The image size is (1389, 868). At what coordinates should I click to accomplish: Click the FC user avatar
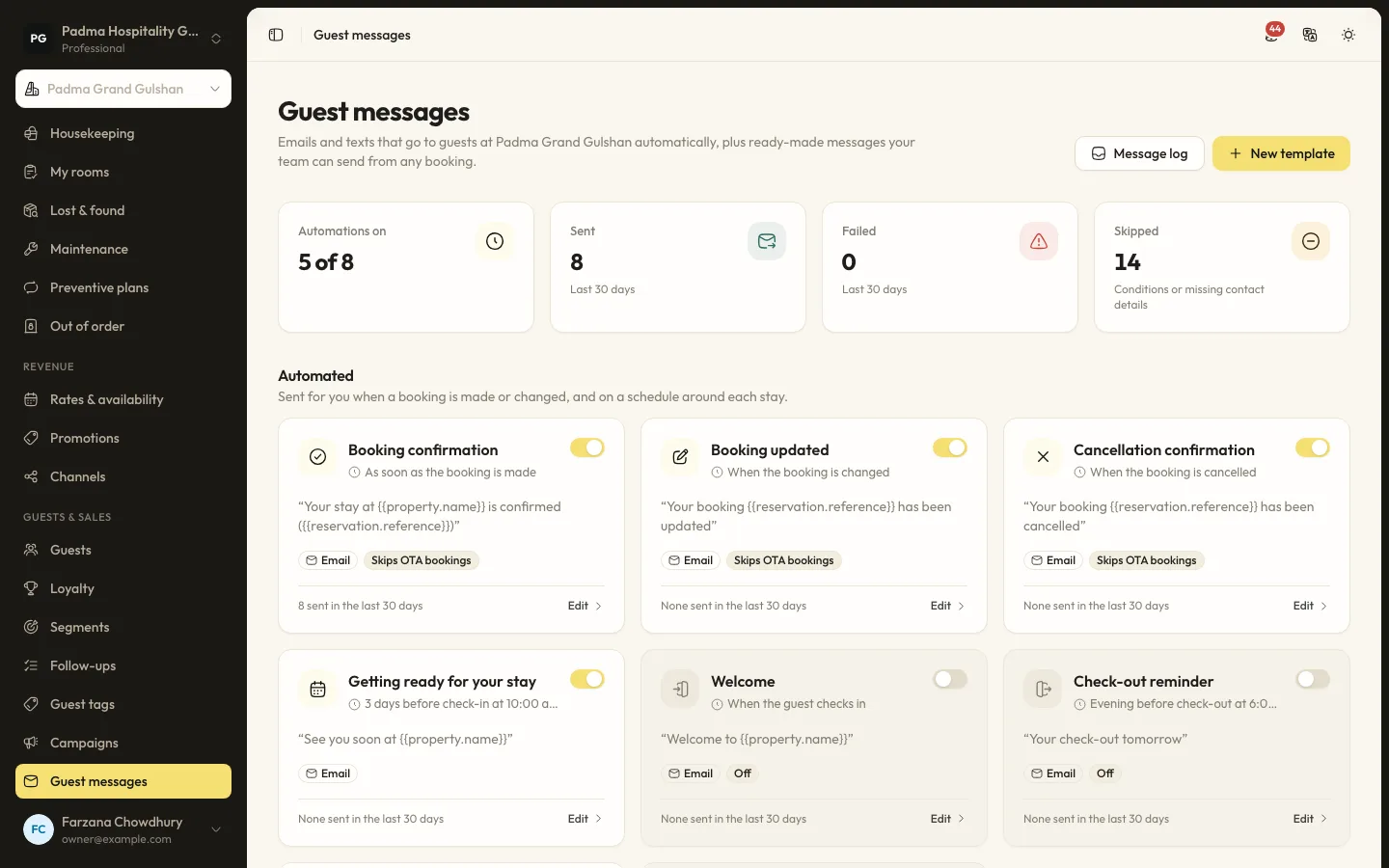tap(39, 829)
